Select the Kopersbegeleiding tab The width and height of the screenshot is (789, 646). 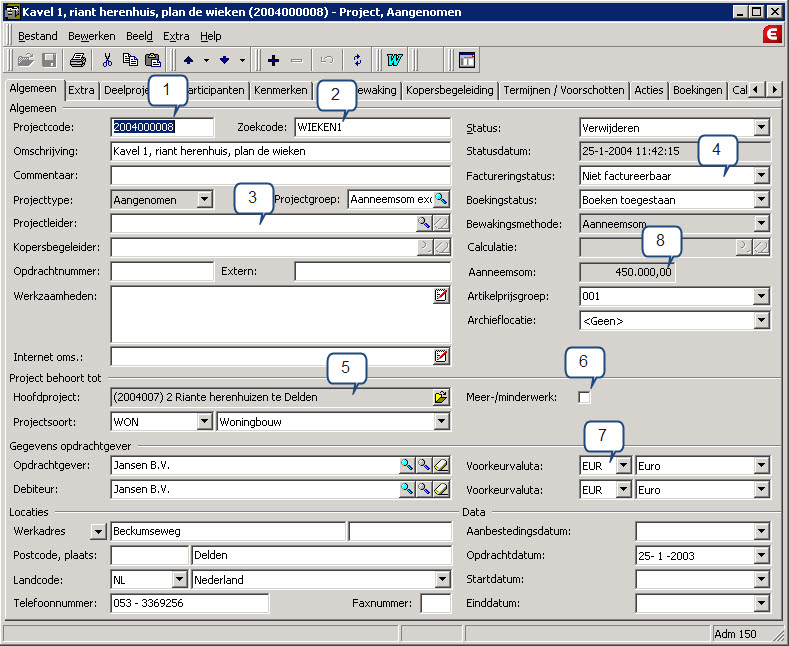coord(449,90)
